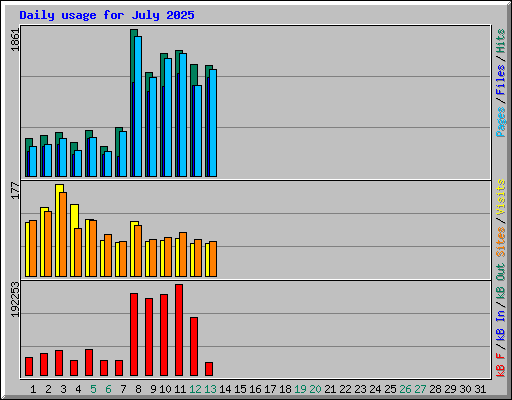This screenshot has width=512, height=400.
Task: Click day 1 on the x-axis
Action: click(33, 389)
